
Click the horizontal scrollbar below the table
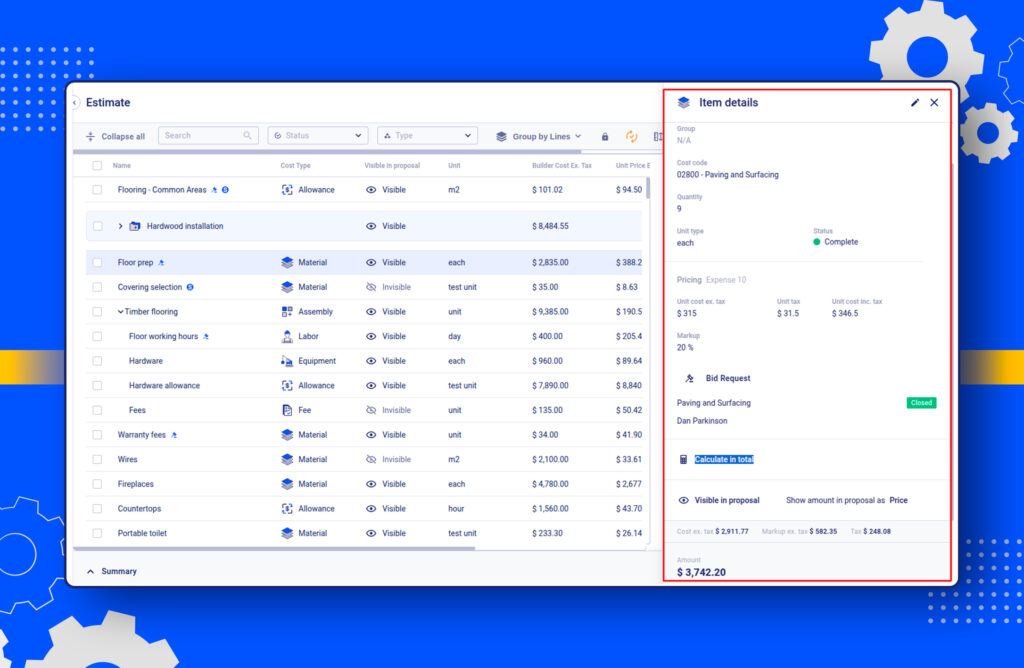274,549
